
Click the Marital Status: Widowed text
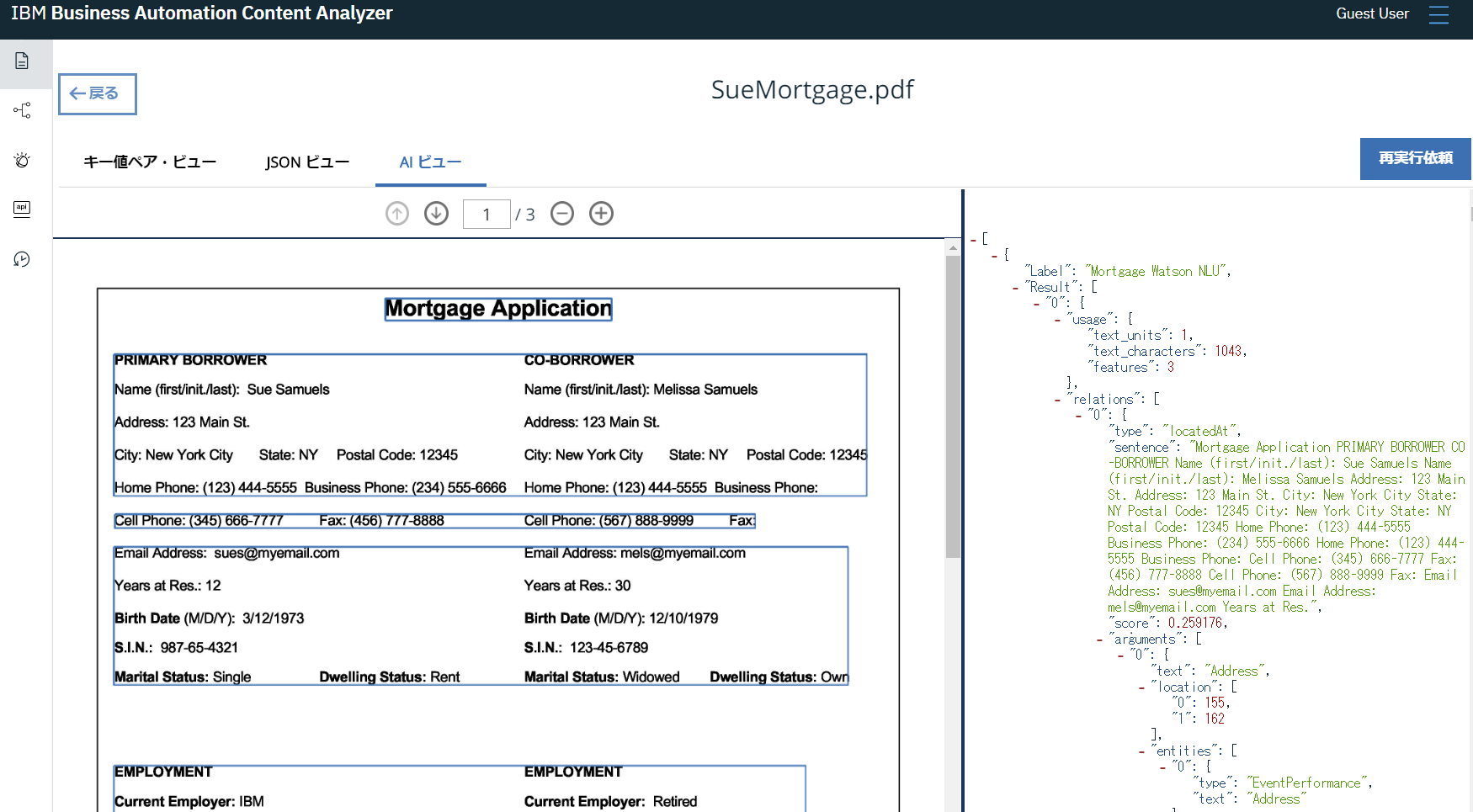602,677
